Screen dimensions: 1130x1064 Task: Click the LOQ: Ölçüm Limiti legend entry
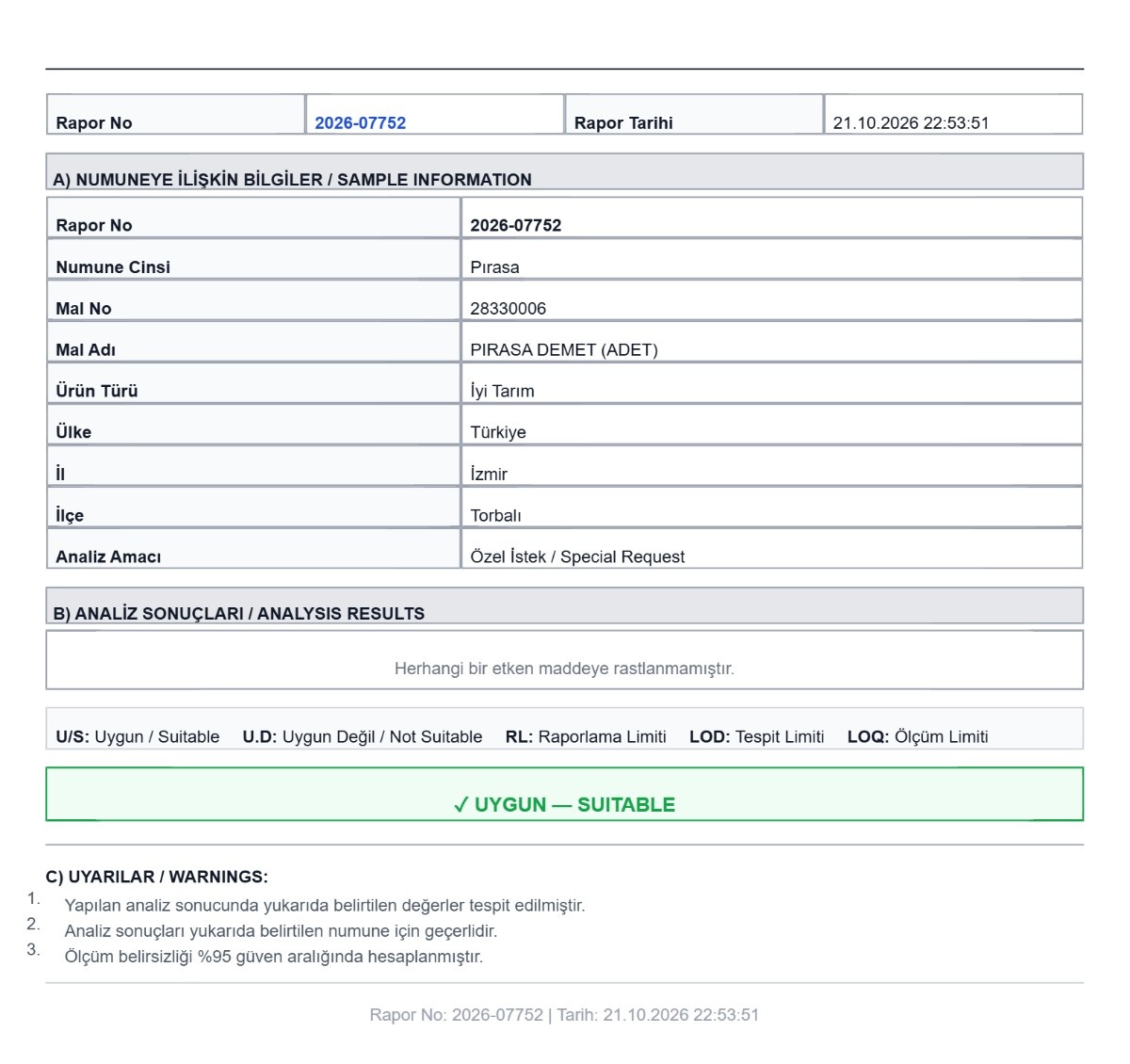pyautogui.click(x=917, y=736)
